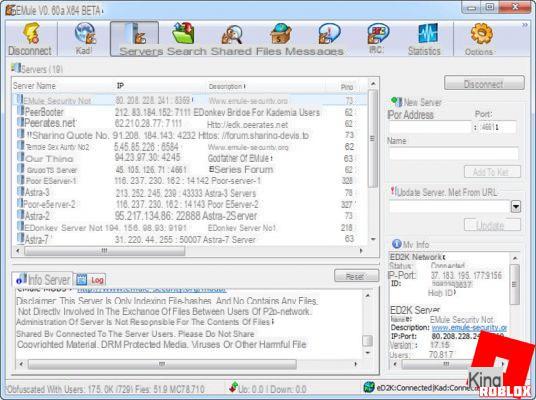Open the Statistics toolbar icon
The width and height of the screenshot is (536, 400).
click(x=427, y=34)
